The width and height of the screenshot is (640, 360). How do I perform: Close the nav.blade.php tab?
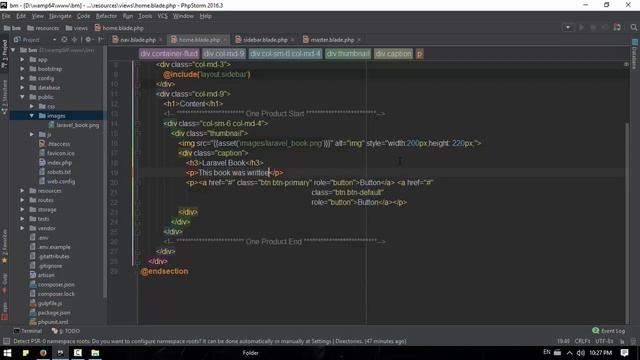(x=161, y=40)
